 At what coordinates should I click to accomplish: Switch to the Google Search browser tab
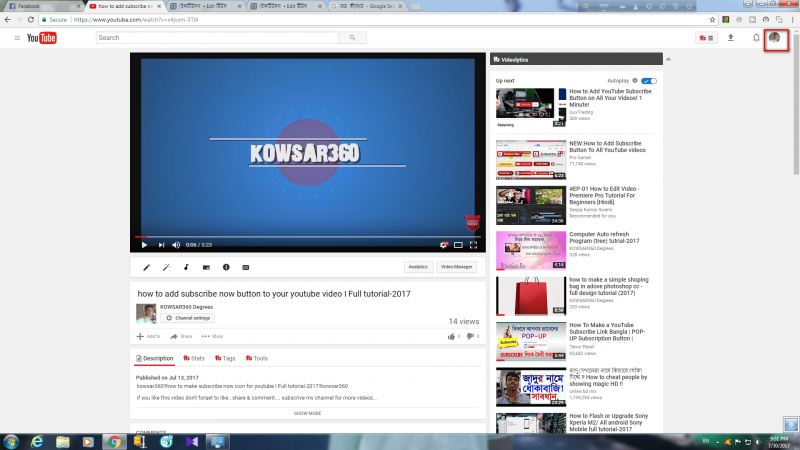[365, 6]
